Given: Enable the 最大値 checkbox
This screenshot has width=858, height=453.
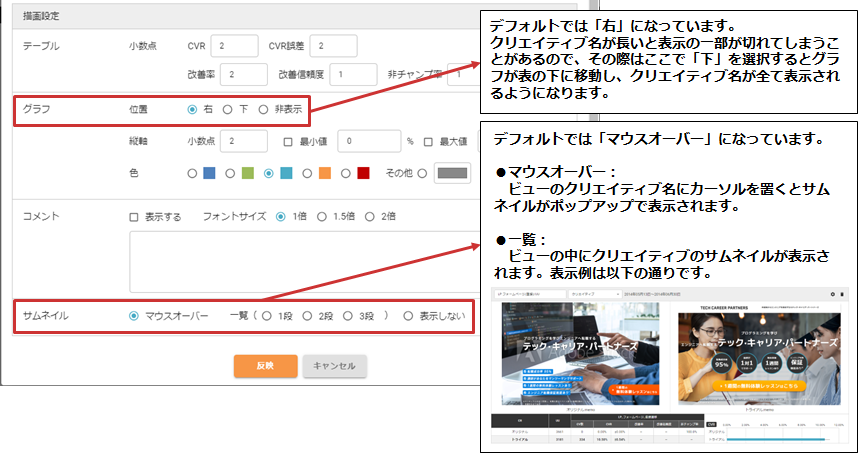Looking at the screenshot, I should click(428, 142).
